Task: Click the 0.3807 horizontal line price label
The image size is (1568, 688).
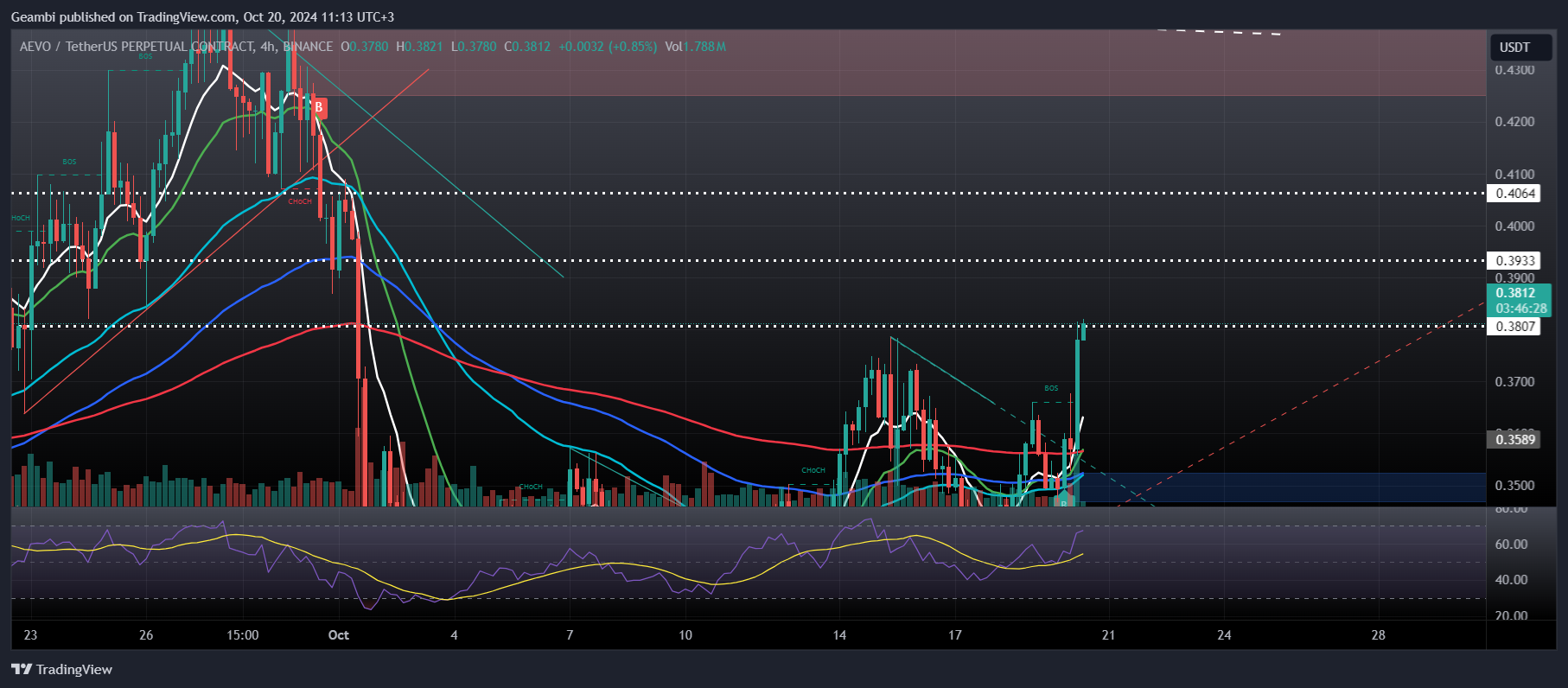Action: pyautogui.click(x=1515, y=326)
